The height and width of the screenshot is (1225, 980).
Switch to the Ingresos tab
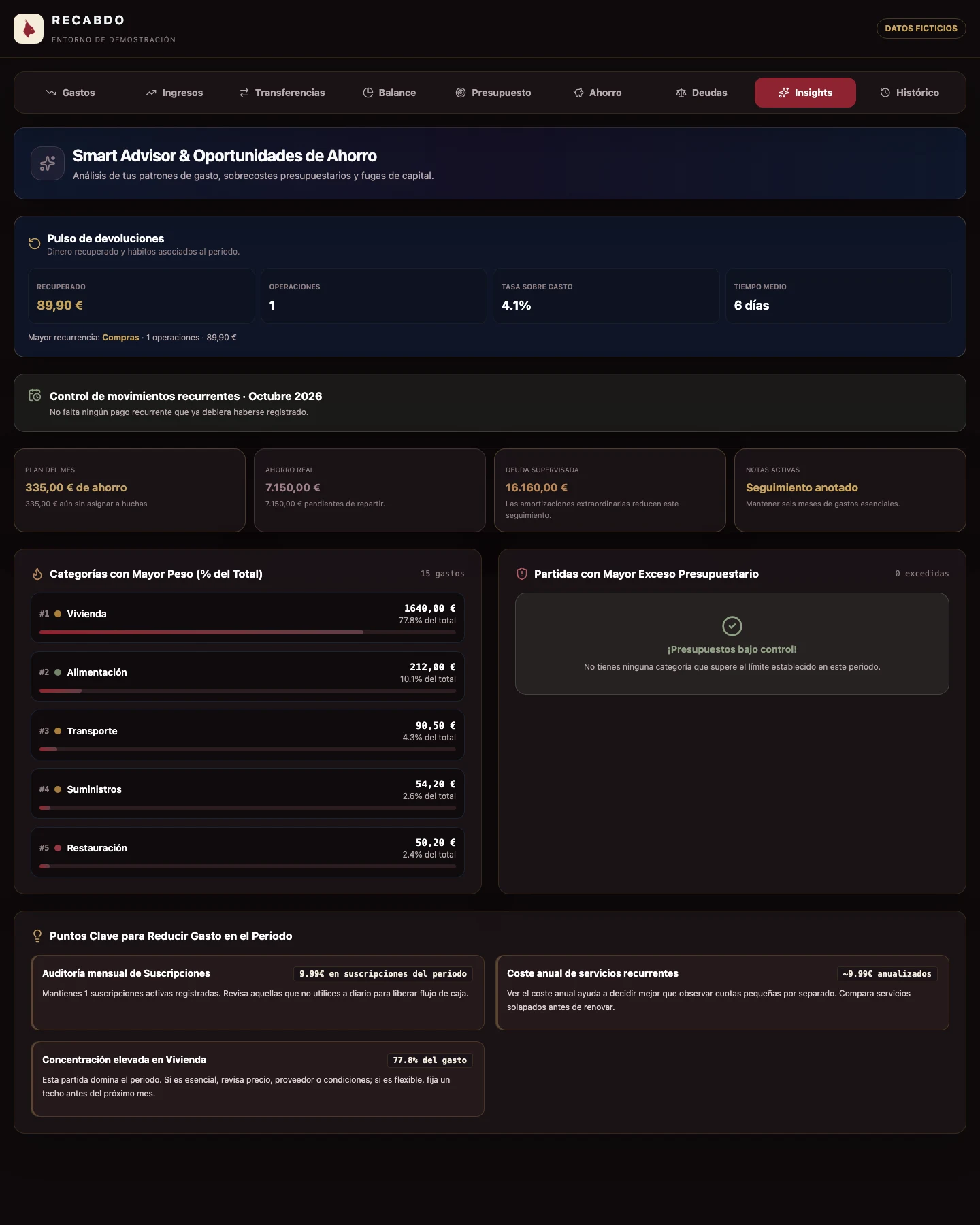(x=174, y=93)
